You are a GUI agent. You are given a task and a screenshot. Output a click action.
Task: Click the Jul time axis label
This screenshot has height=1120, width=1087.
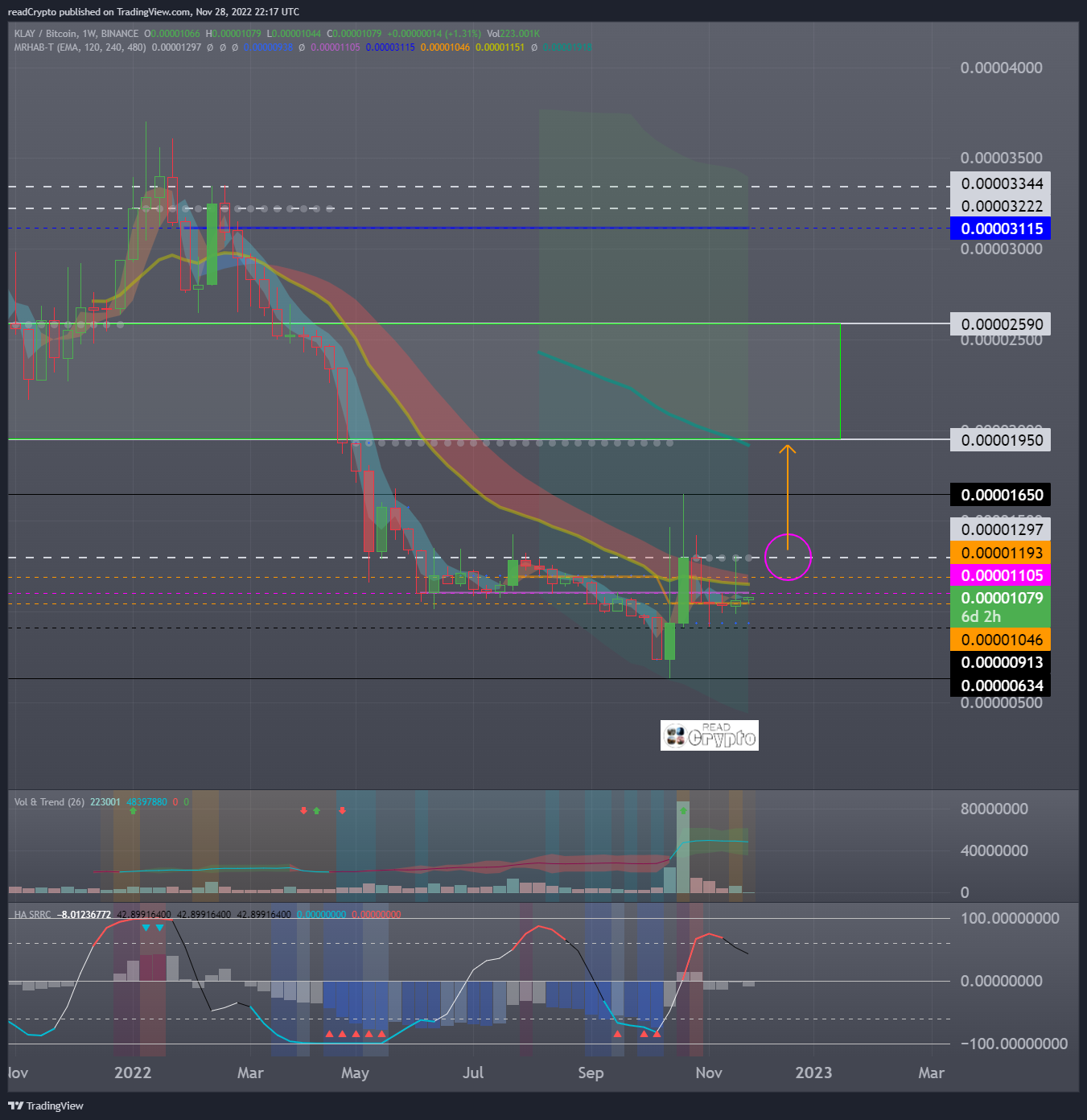[473, 1073]
